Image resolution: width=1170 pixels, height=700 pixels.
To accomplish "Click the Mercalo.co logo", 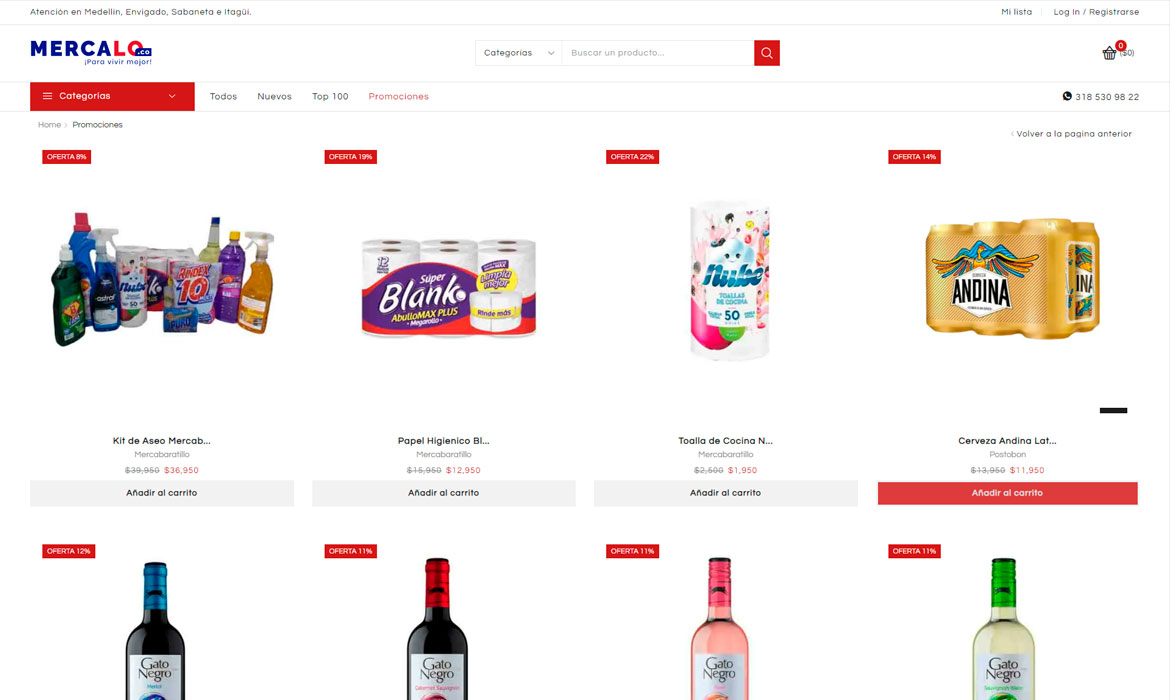I will pyautogui.click(x=91, y=52).
